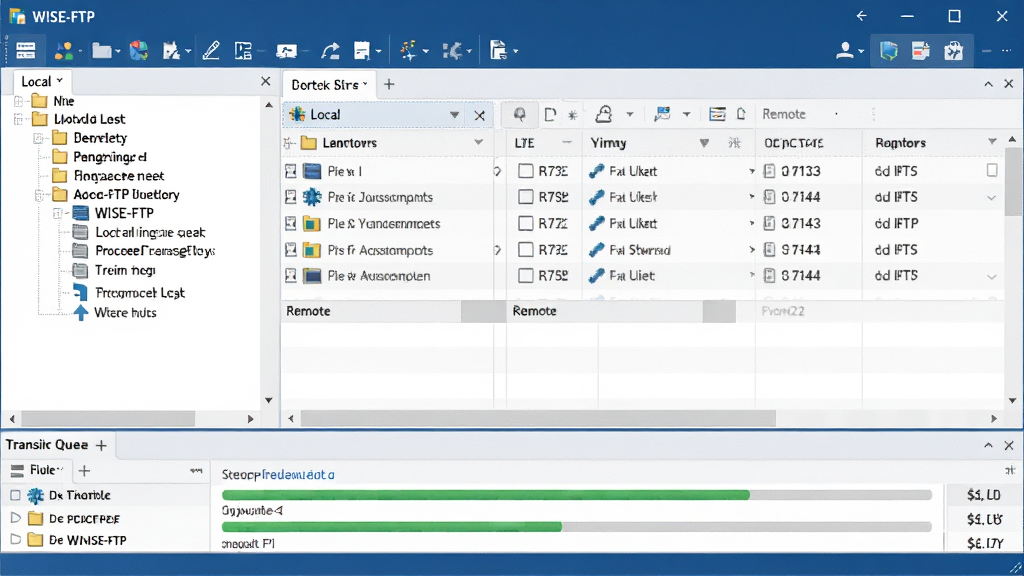The image size is (1024, 576).
Task: Click the flag bookmark icon in Local toolbar
Action: pyautogui.click(x=662, y=114)
